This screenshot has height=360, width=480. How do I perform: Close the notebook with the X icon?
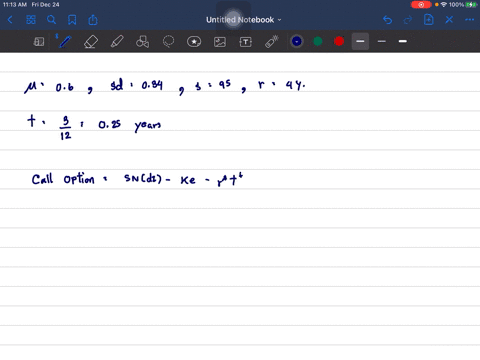pyautogui.click(x=449, y=20)
